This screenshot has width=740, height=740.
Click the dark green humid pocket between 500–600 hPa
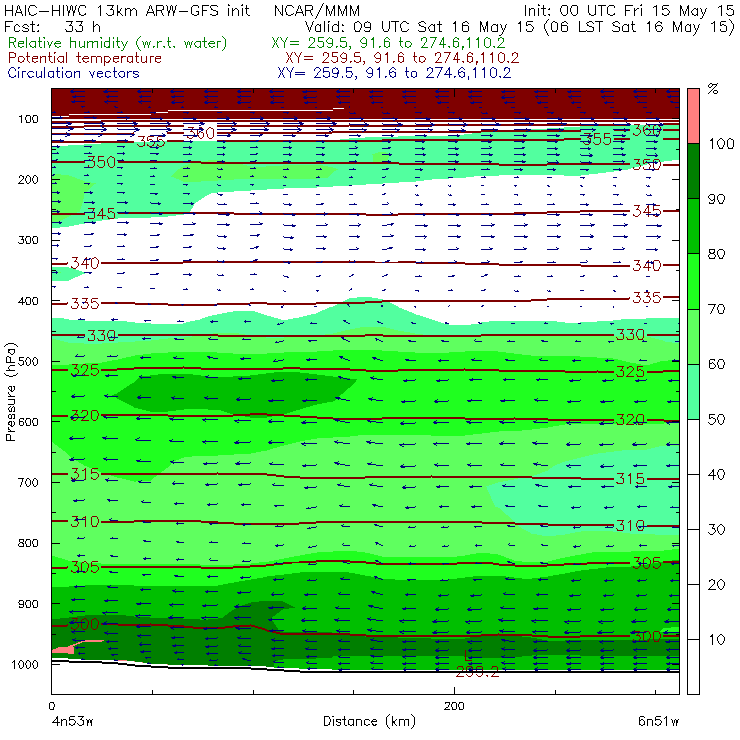click(x=236, y=393)
